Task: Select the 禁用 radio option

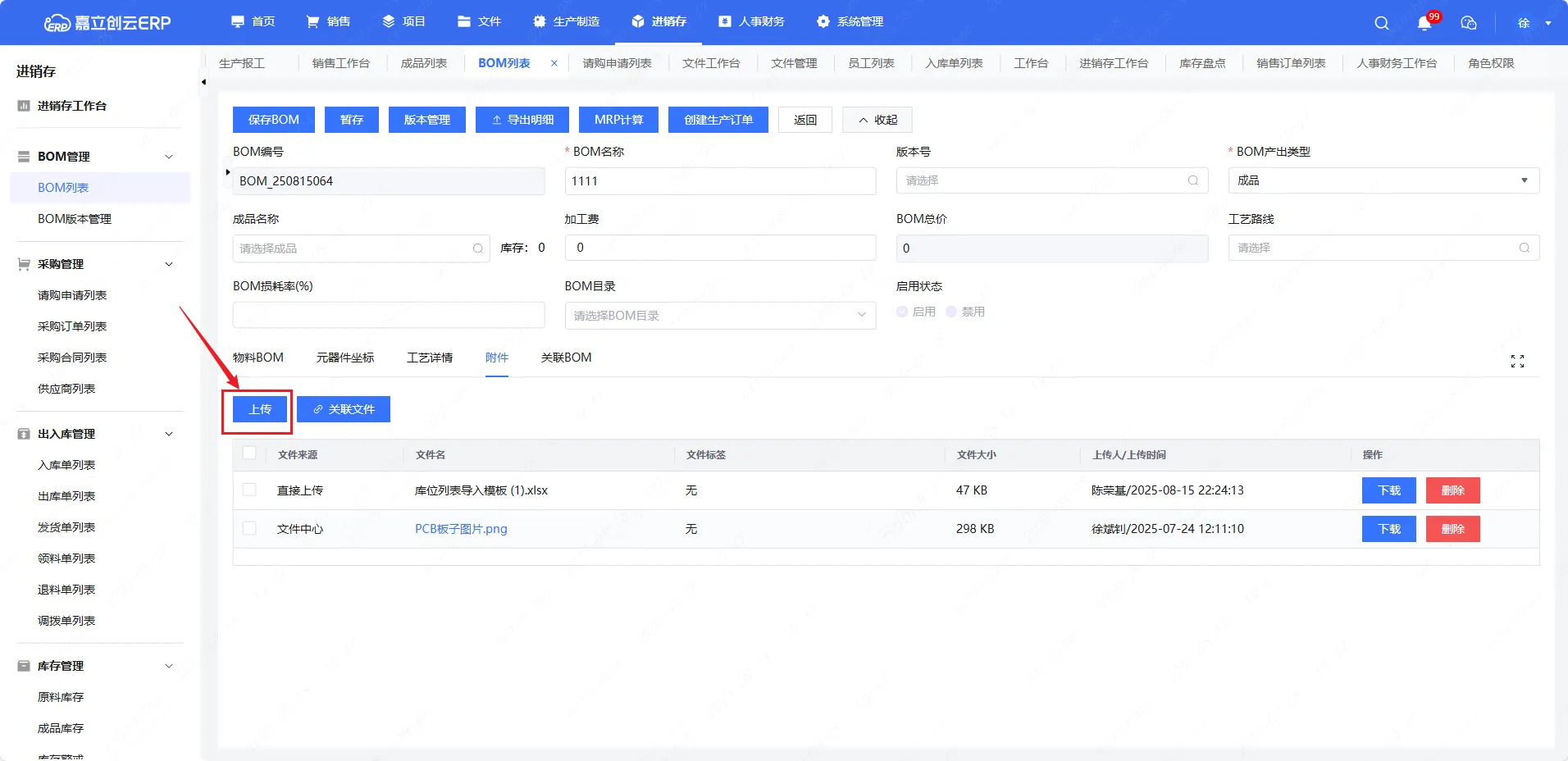Action: pyautogui.click(x=951, y=312)
